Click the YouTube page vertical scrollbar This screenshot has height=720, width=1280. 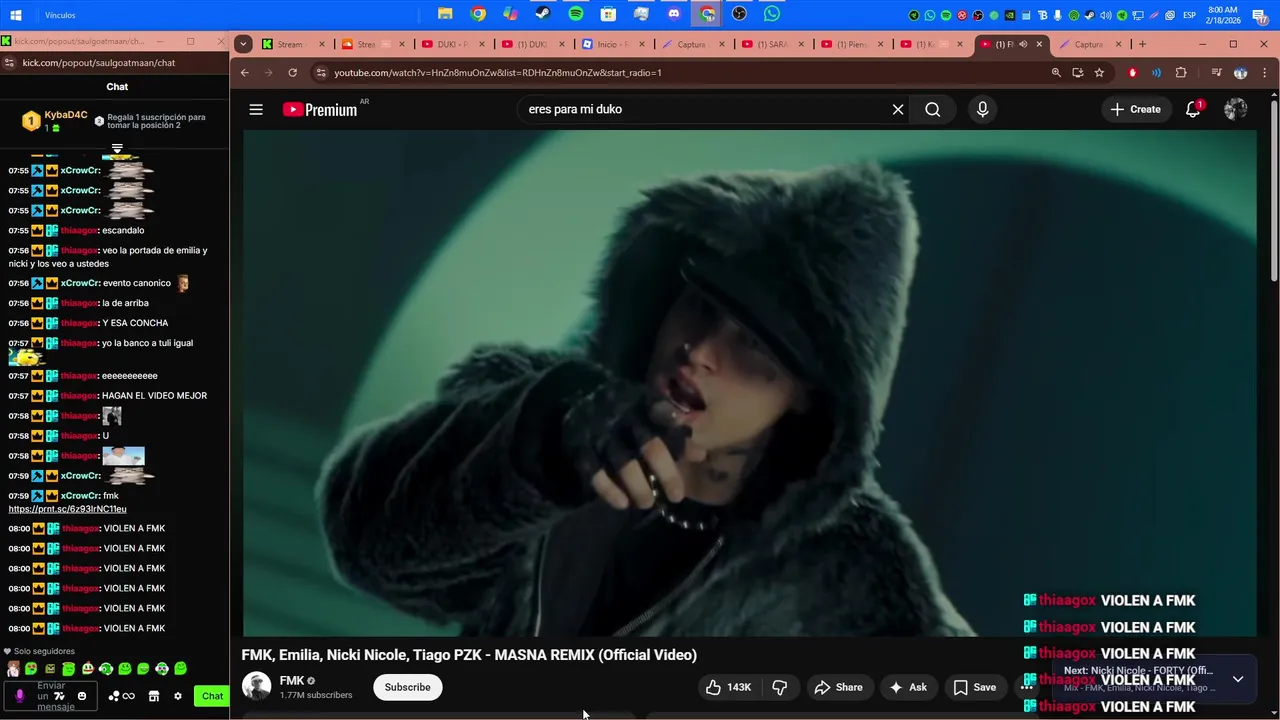click(x=1273, y=190)
